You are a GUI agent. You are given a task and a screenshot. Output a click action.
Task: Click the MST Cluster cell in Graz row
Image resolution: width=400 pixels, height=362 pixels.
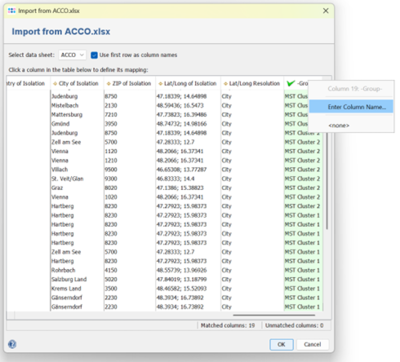(x=302, y=188)
